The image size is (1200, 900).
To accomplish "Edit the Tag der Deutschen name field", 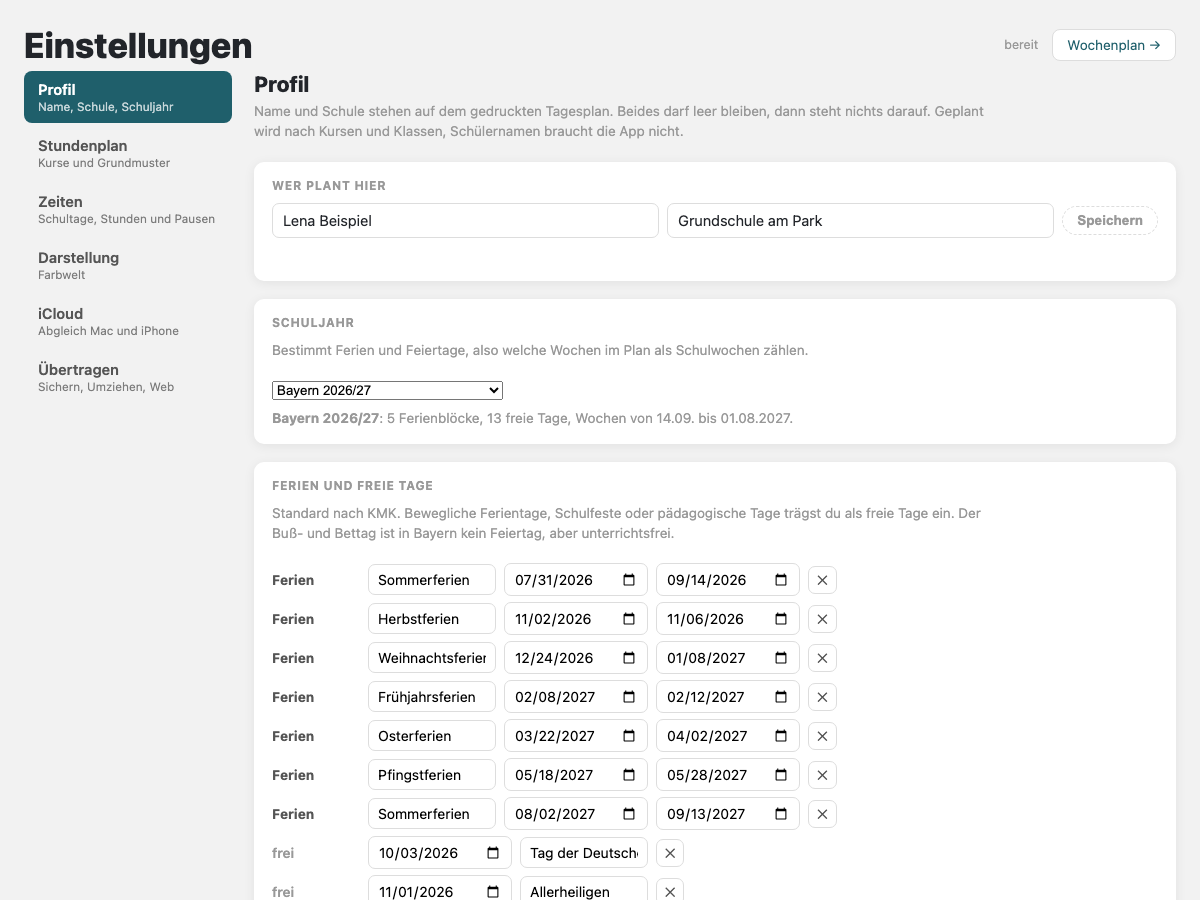I will pos(584,853).
